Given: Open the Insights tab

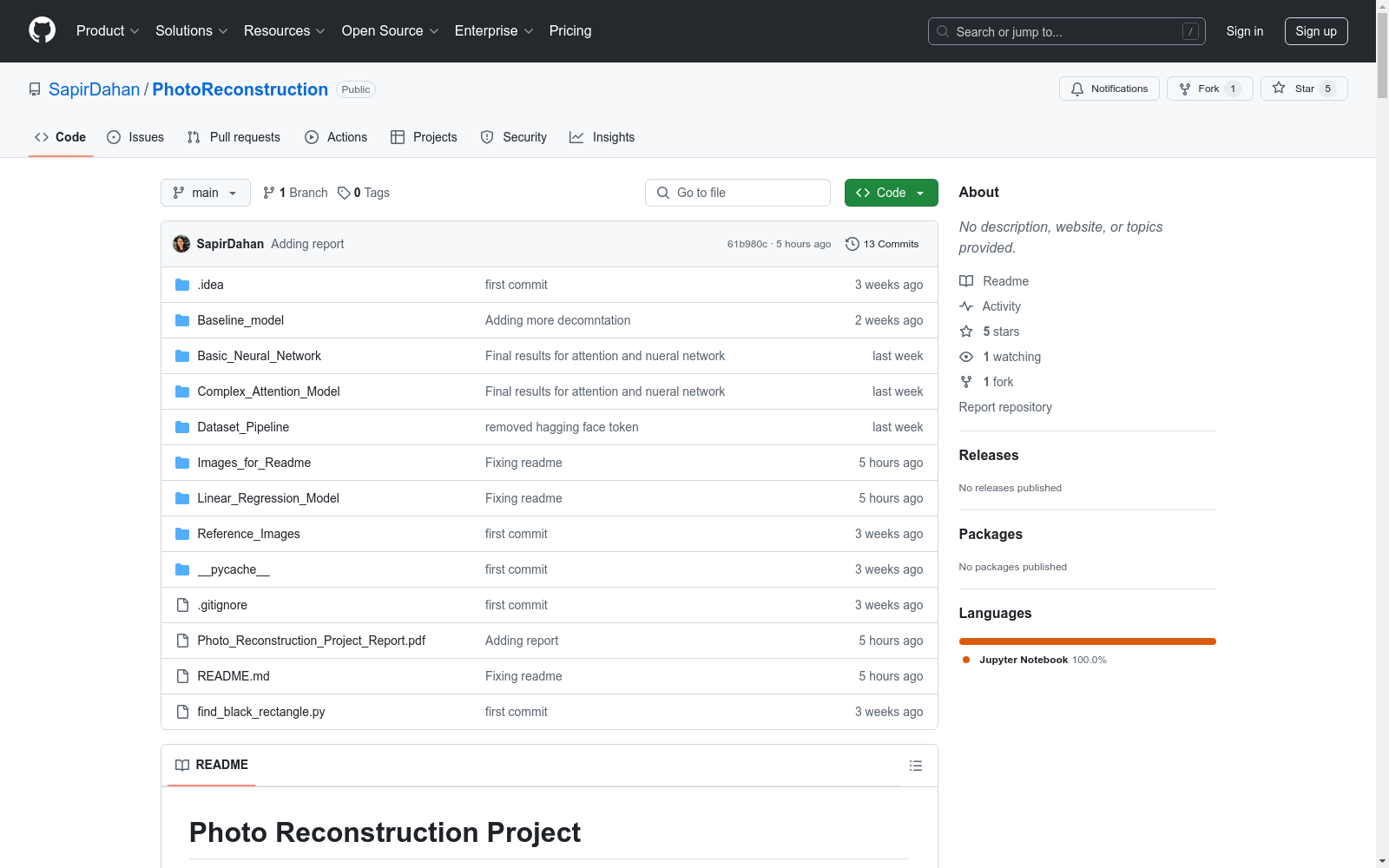Looking at the screenshot, I should coord(602,137).
